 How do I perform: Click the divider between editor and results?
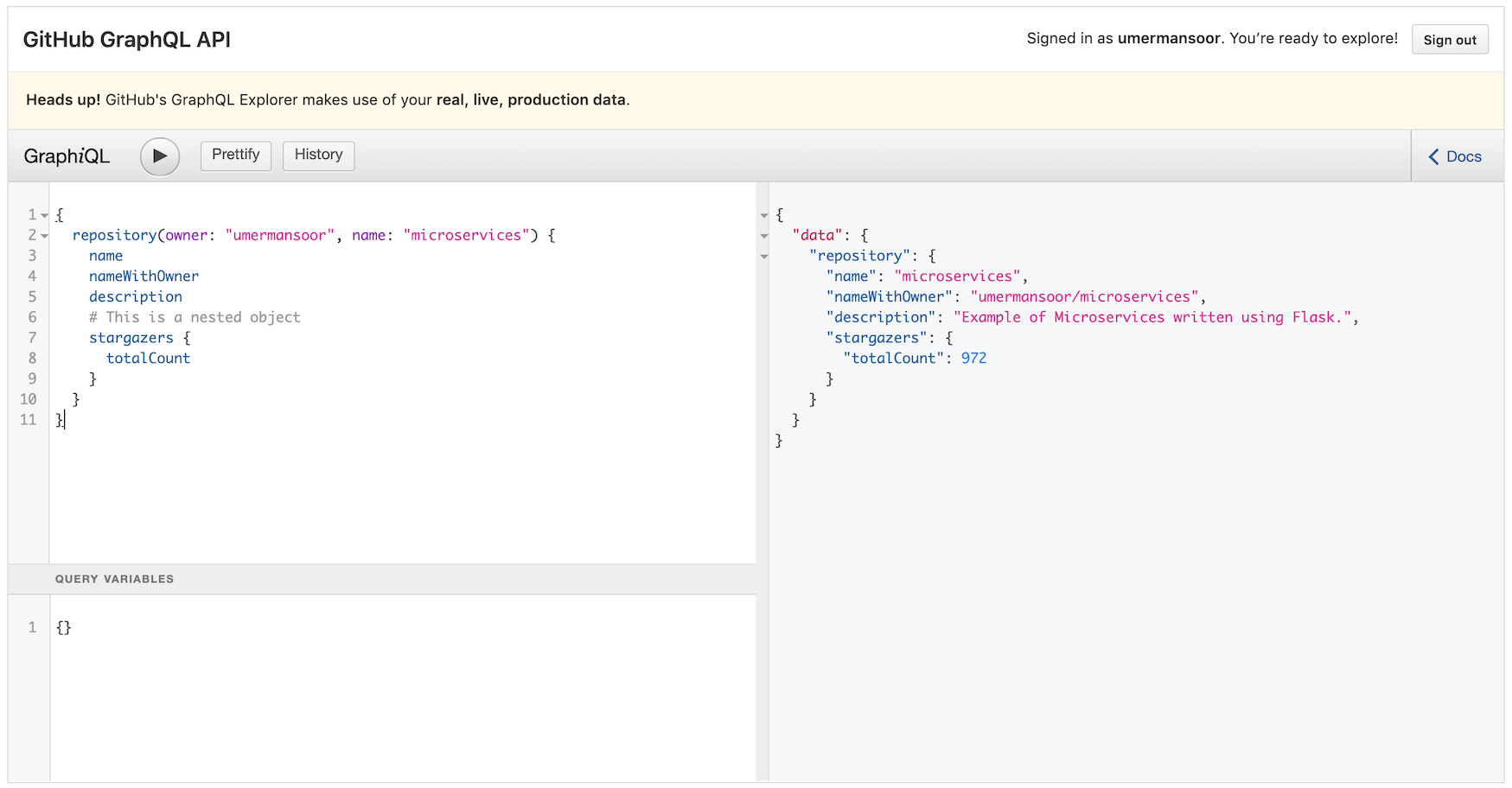(762, 389)
